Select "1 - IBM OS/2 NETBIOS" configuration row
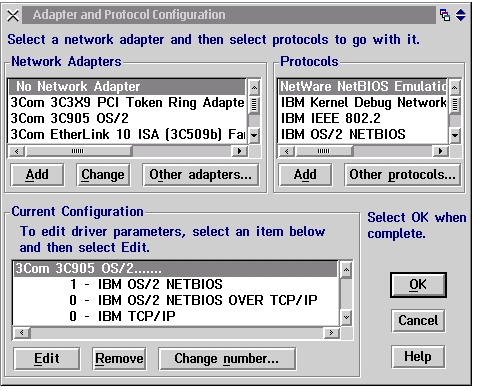The width and height of the screenshot is (479, 391). (175, 285)
